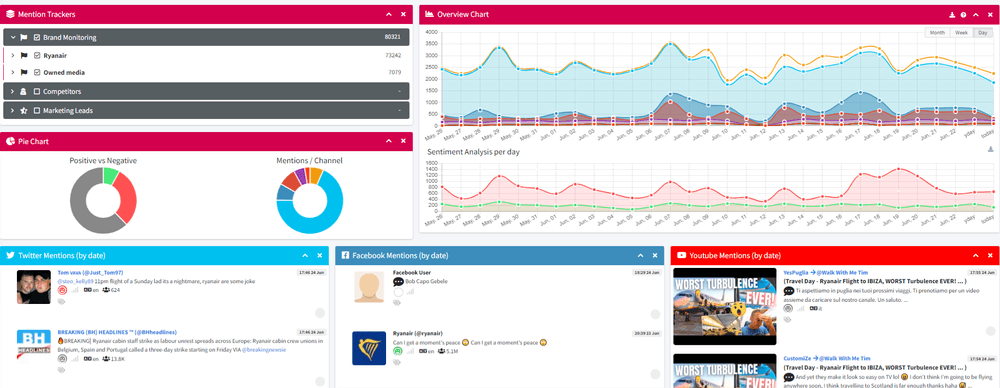Click the flag icon beside Brand Monitoring
Image resolution: width=1000 pixels, height=388 pixels.
coord(24,38)
